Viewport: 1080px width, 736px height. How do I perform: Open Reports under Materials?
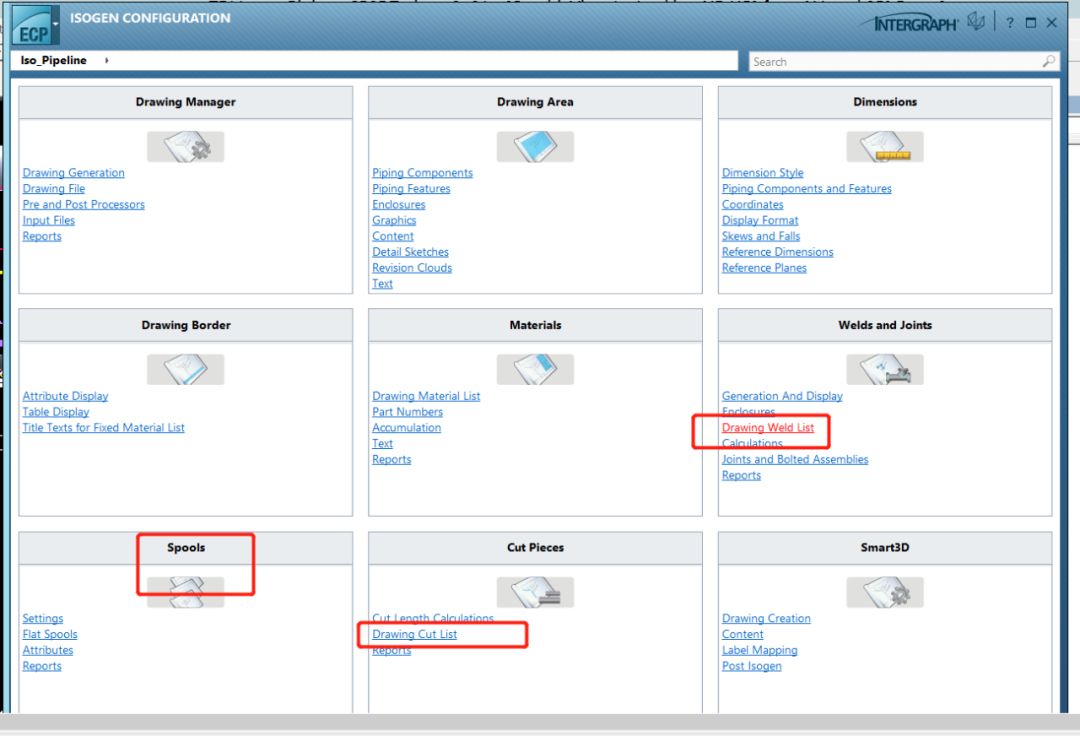[x=392, y=459]
